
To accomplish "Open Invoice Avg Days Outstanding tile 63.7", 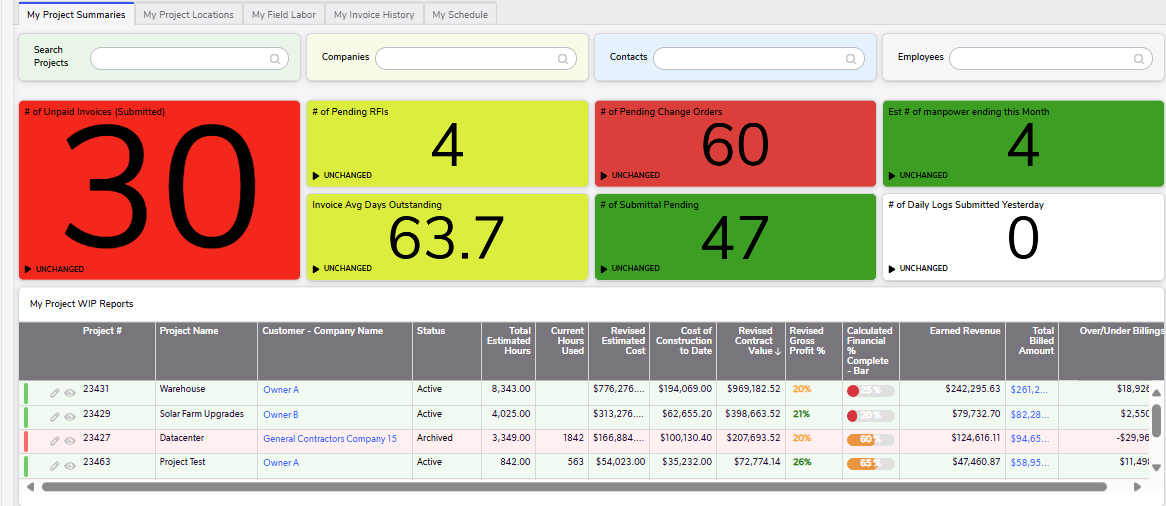I will tap(448, 237).
